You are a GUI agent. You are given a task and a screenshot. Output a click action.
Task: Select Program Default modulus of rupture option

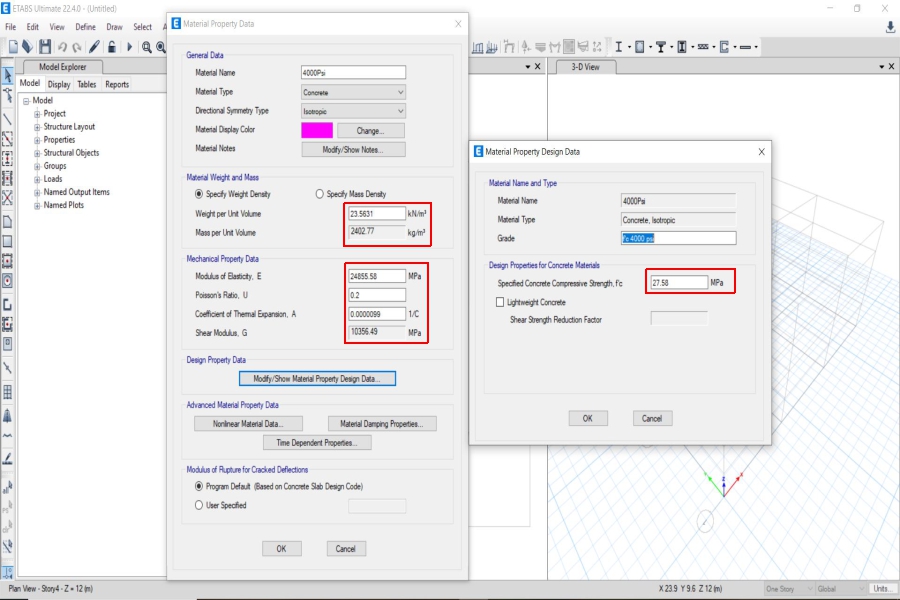click(x=199, y=486)
